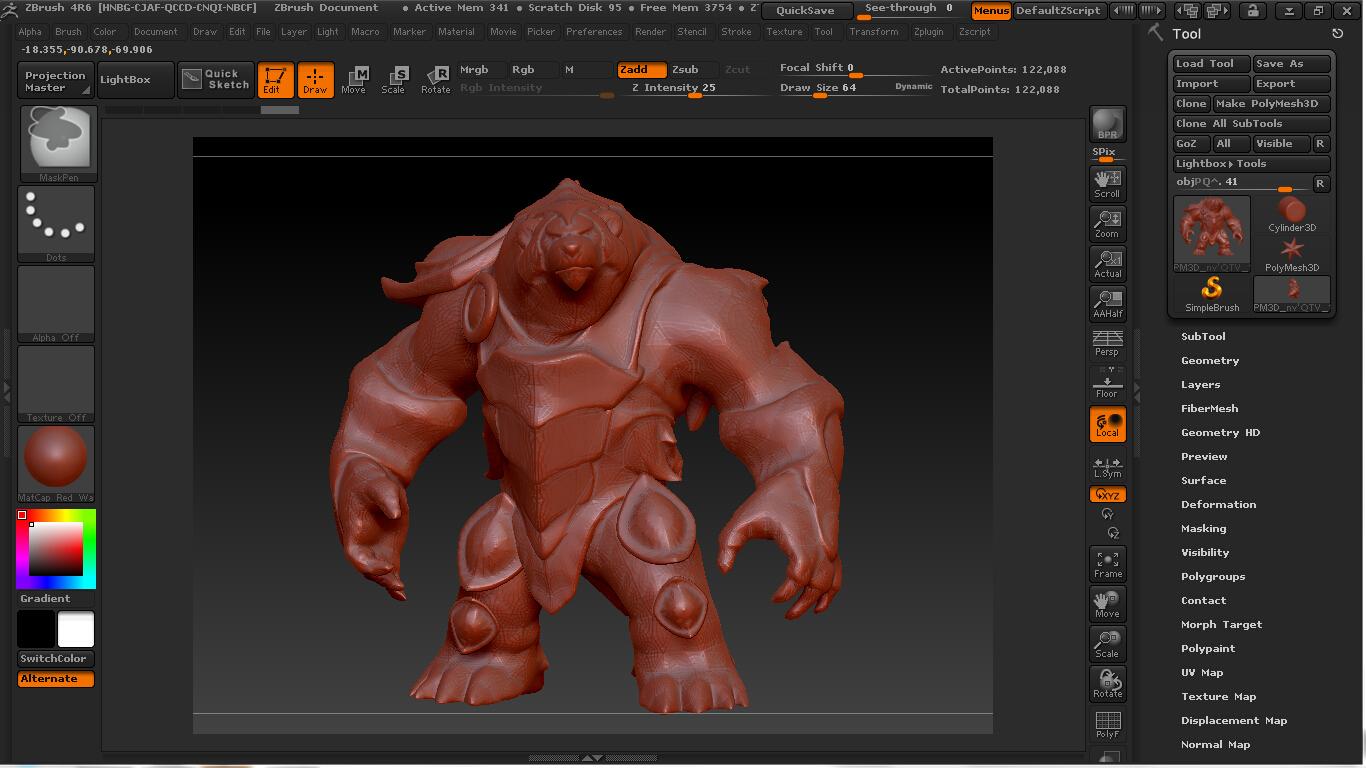Click the SwitchColor button
1366x768 pixels.
tap(56, 659)
